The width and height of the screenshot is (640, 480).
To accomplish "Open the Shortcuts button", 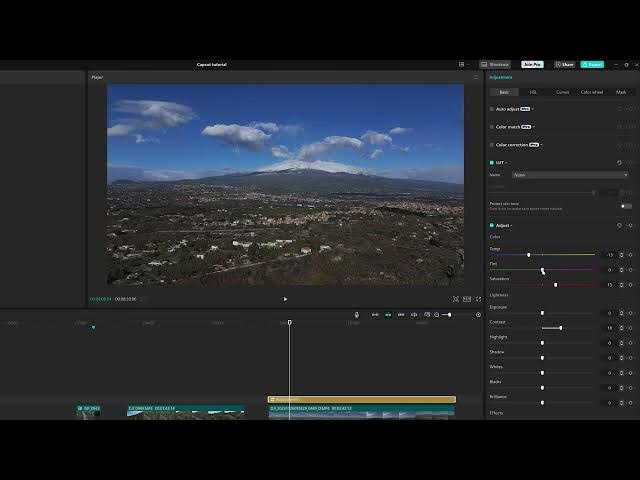I will pyautogui.click(x=495, y=64).
